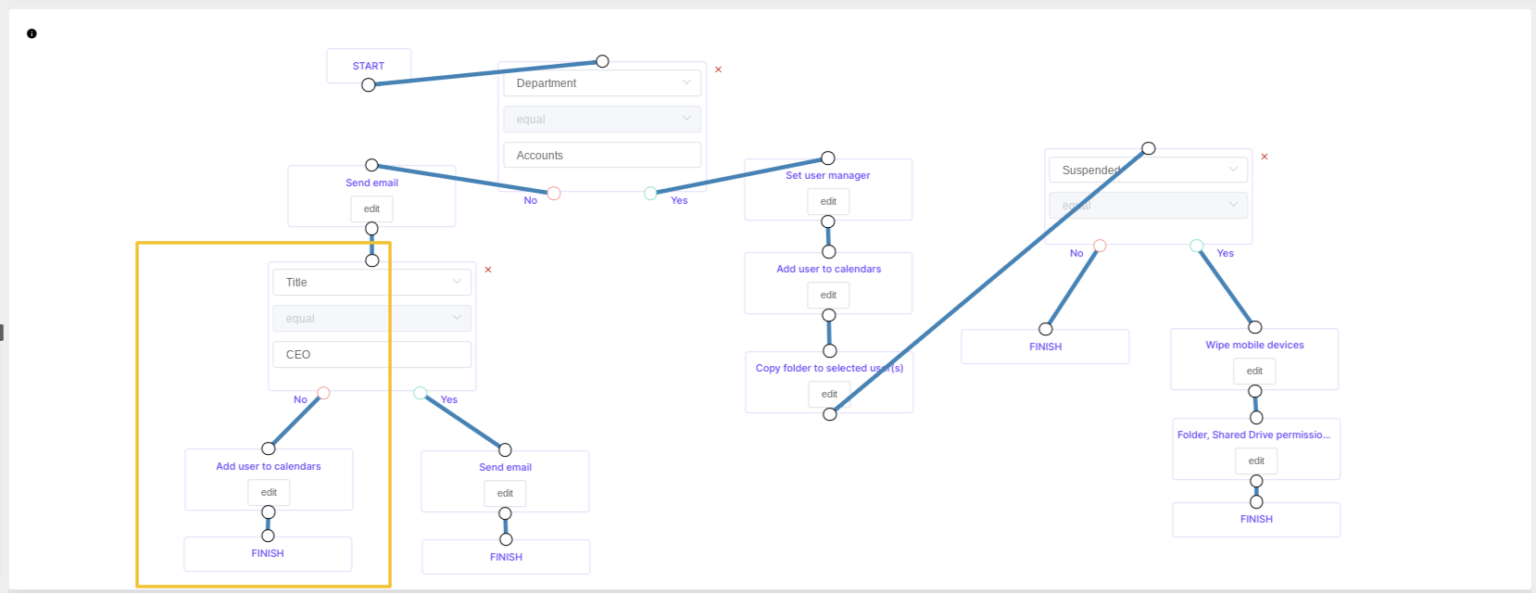Open the equal operator dropdown in Title condition
This screenshot has height=593, width=1536.
pos(371,318)
